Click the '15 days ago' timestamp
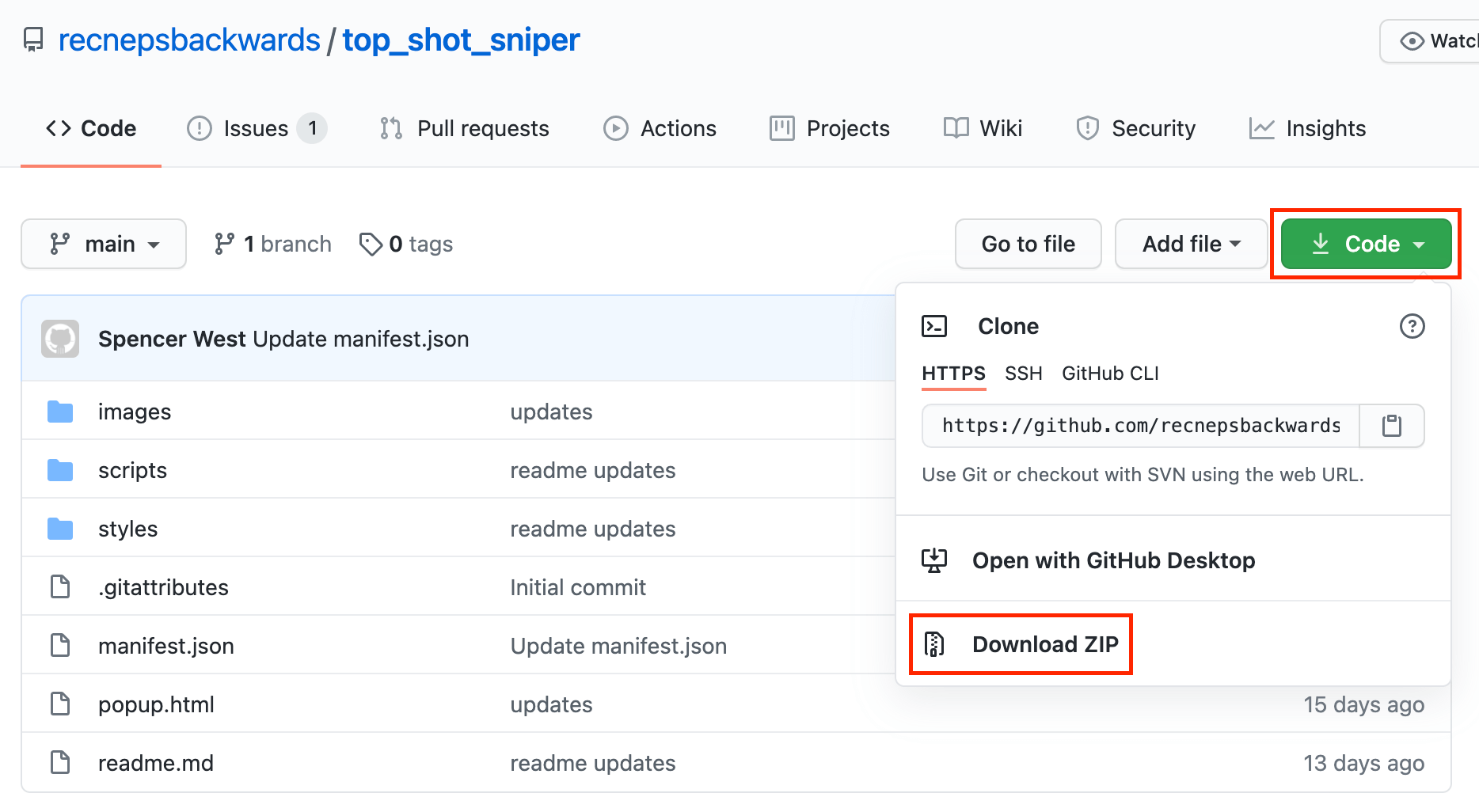1479x812 pixels. pyautogui.click(x=1363, y=704)
